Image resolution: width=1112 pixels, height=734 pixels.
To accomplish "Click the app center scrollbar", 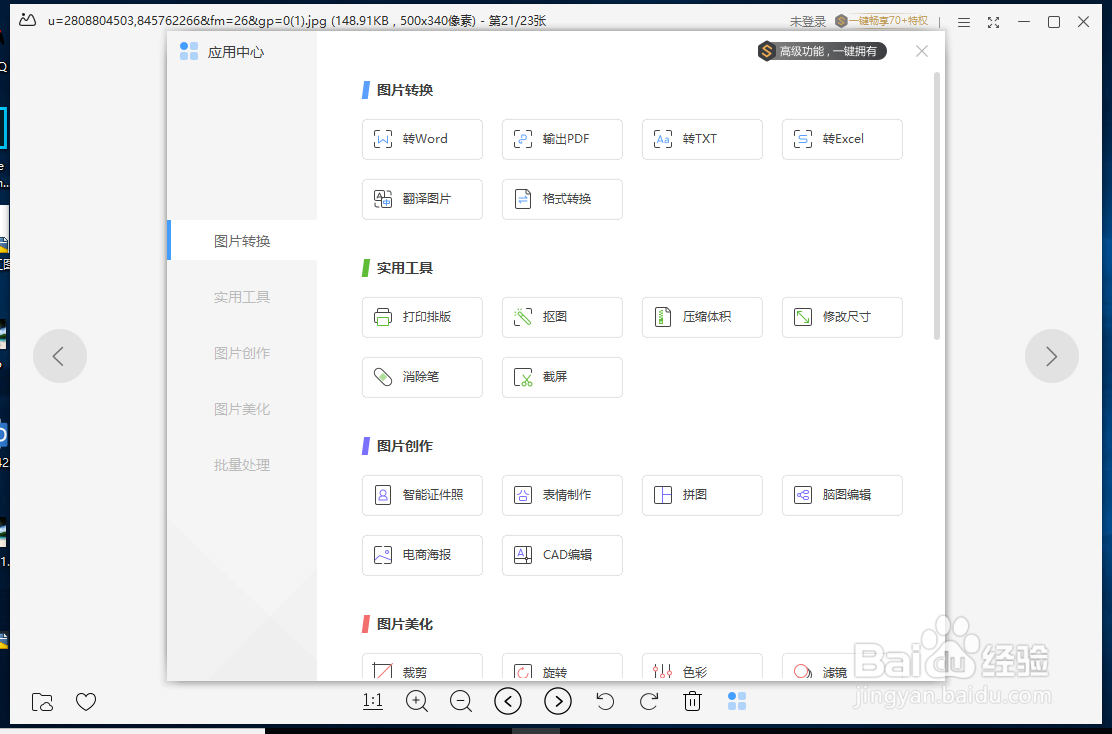I will tap(936, 206).
